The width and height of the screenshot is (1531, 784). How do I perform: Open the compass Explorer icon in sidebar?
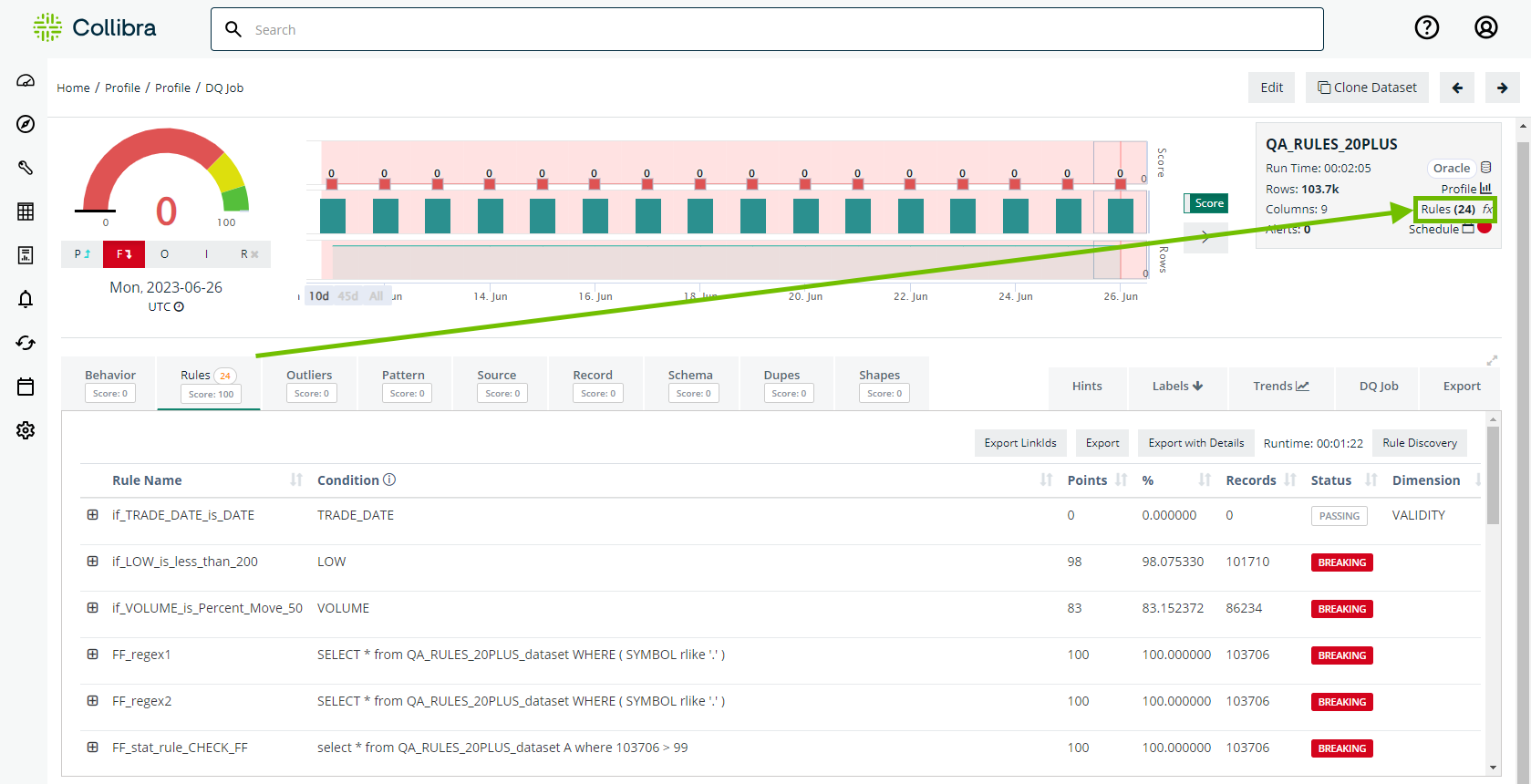26,124
